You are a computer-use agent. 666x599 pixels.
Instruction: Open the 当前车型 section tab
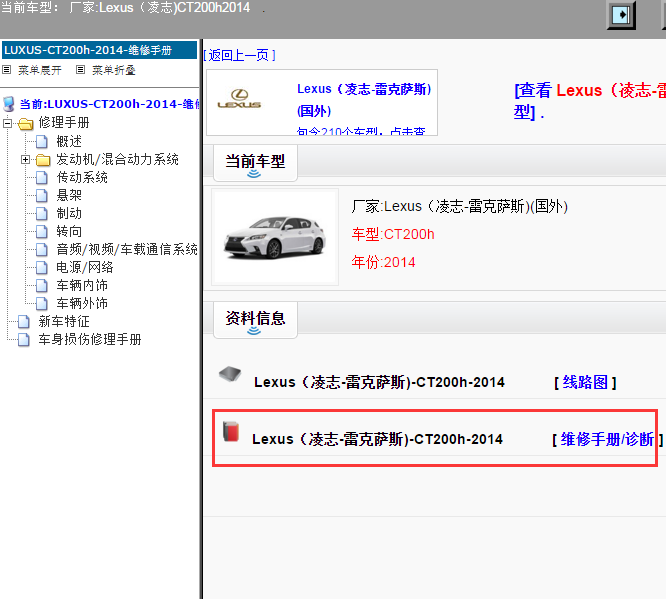click(255, 163)
